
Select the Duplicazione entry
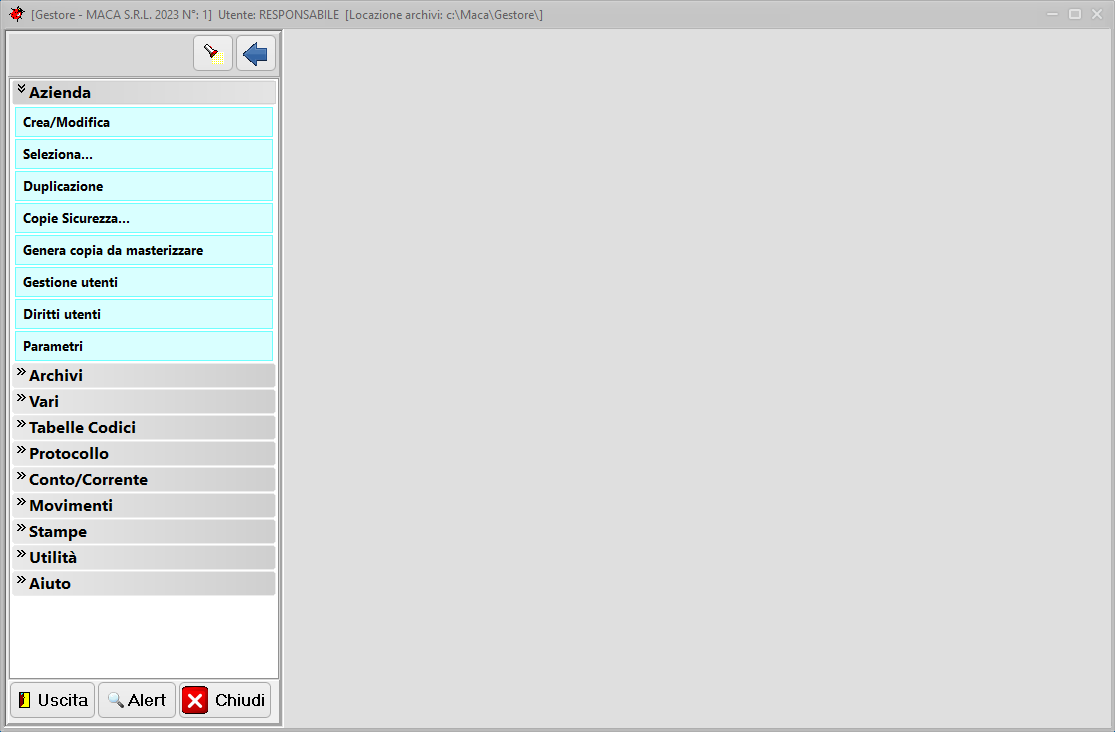pyautogui.click(x=144, y=186)
